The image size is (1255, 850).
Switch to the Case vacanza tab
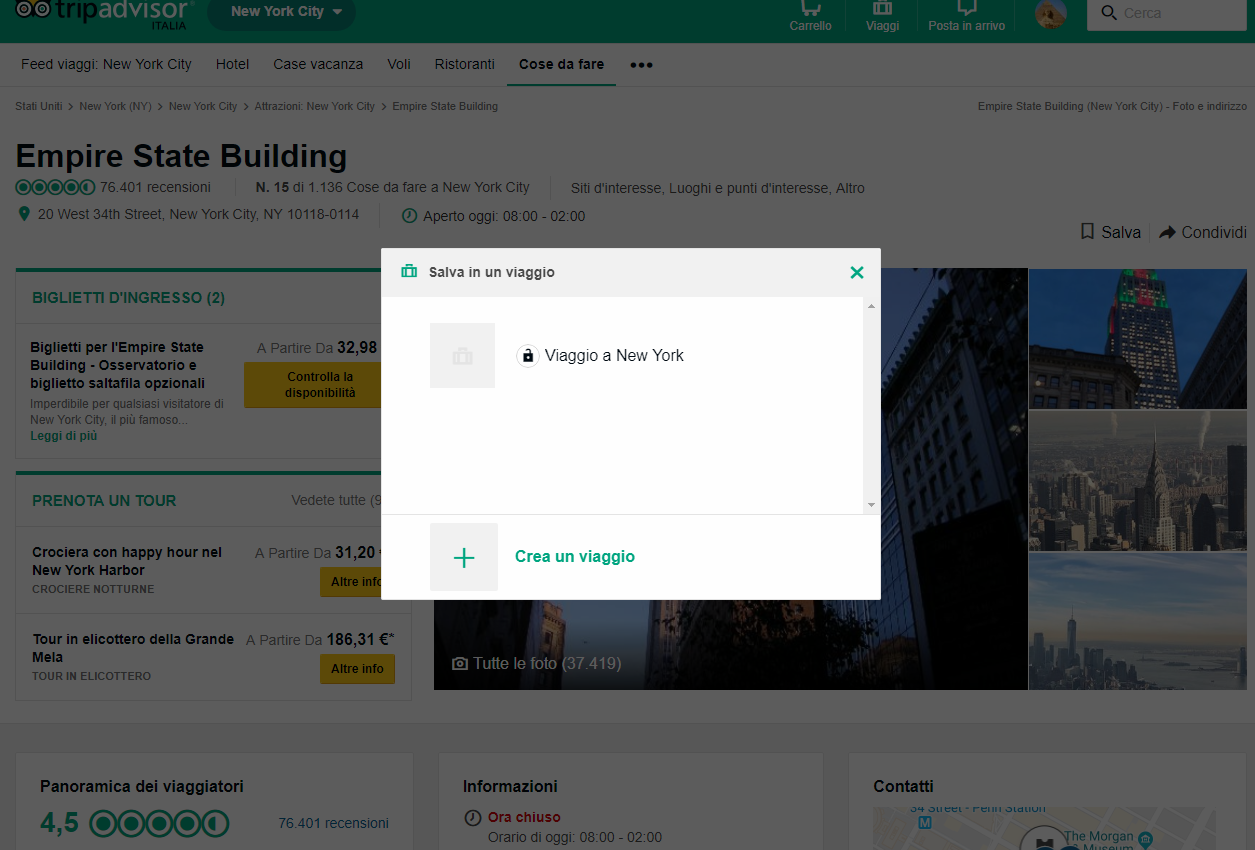[318, 64]
